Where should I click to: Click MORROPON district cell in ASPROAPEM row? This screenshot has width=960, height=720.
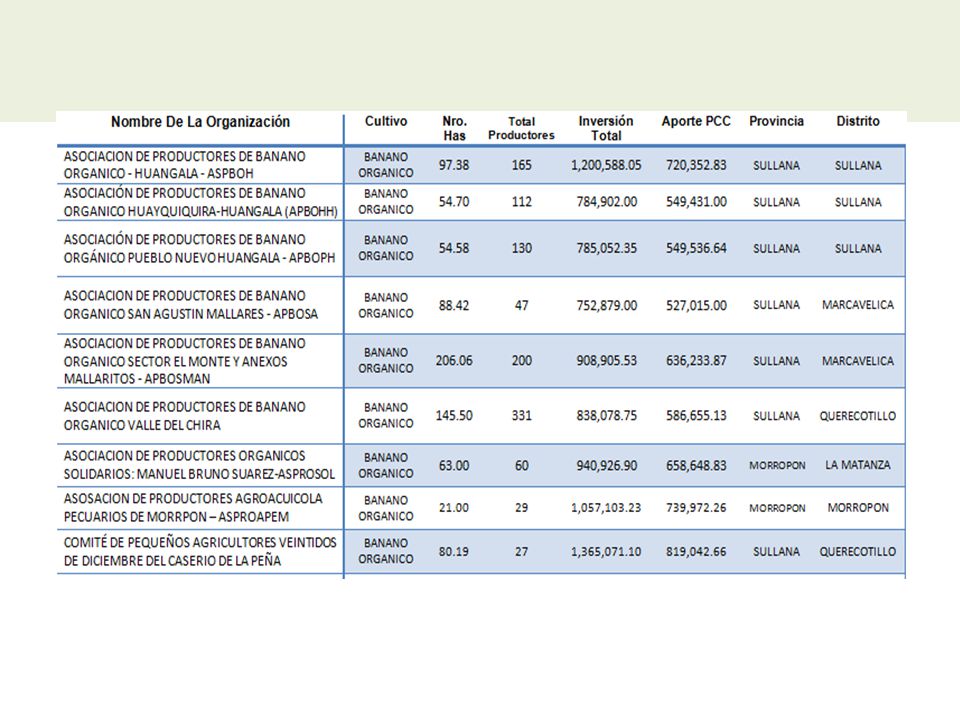click(858, 508)
